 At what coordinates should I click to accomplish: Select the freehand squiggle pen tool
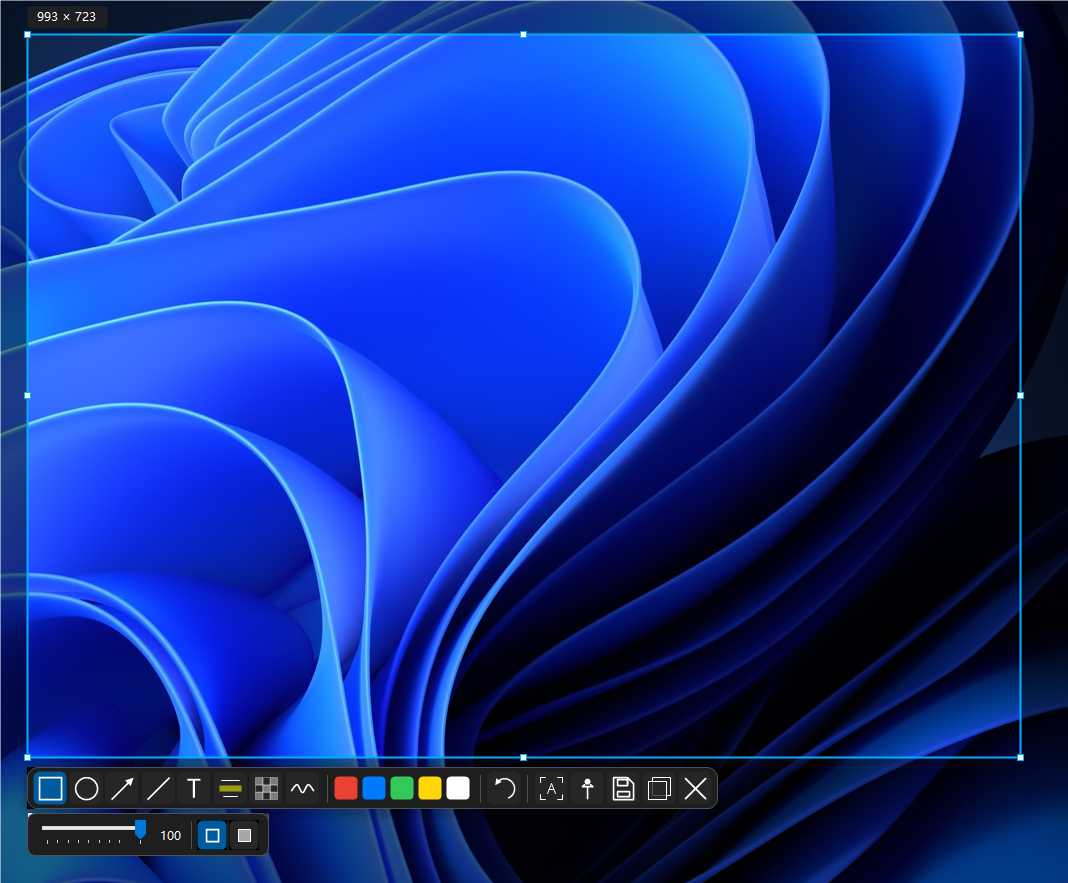(x=302, y=789)
